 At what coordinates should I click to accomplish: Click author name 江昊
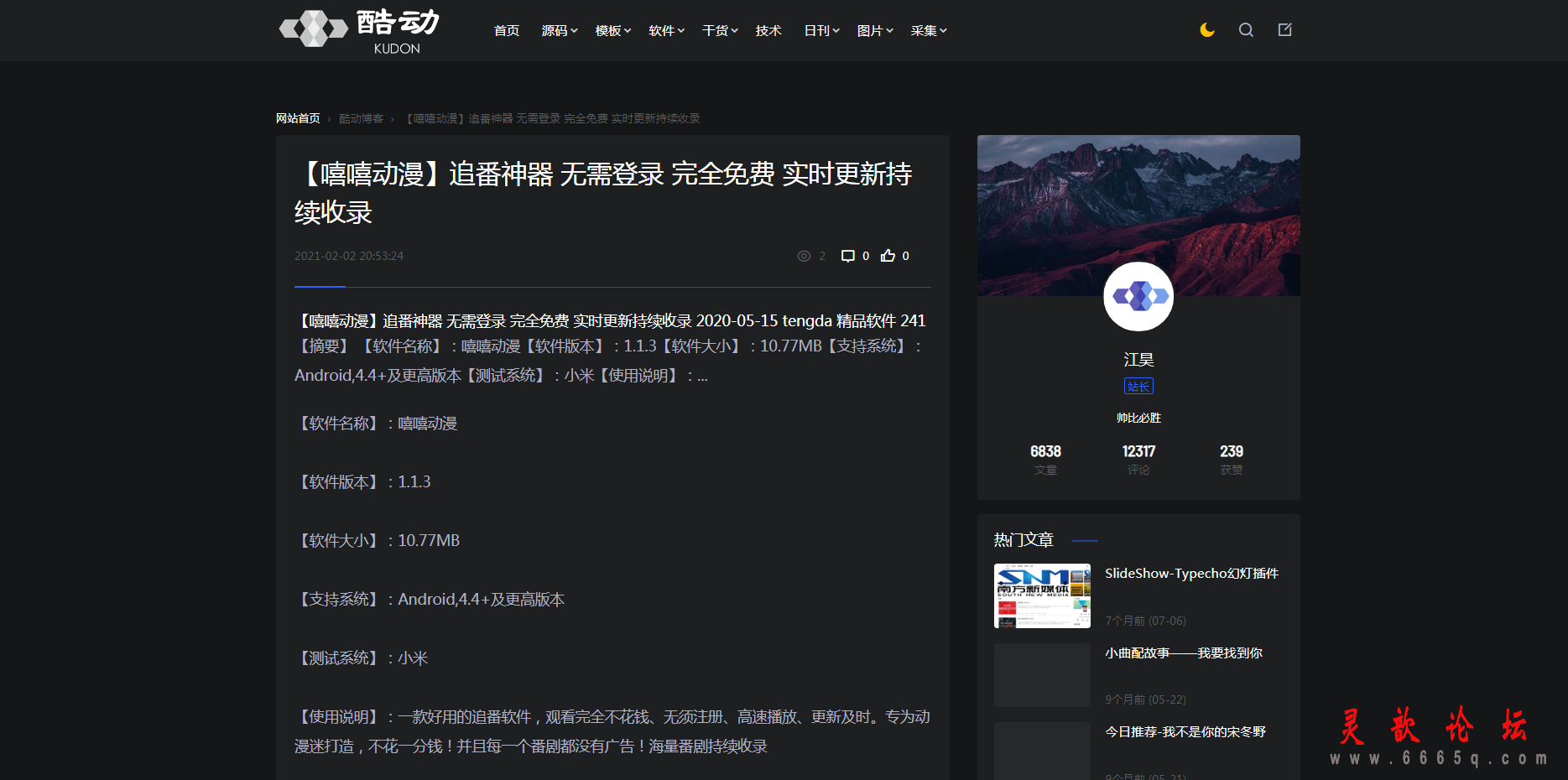[1138, 359]
